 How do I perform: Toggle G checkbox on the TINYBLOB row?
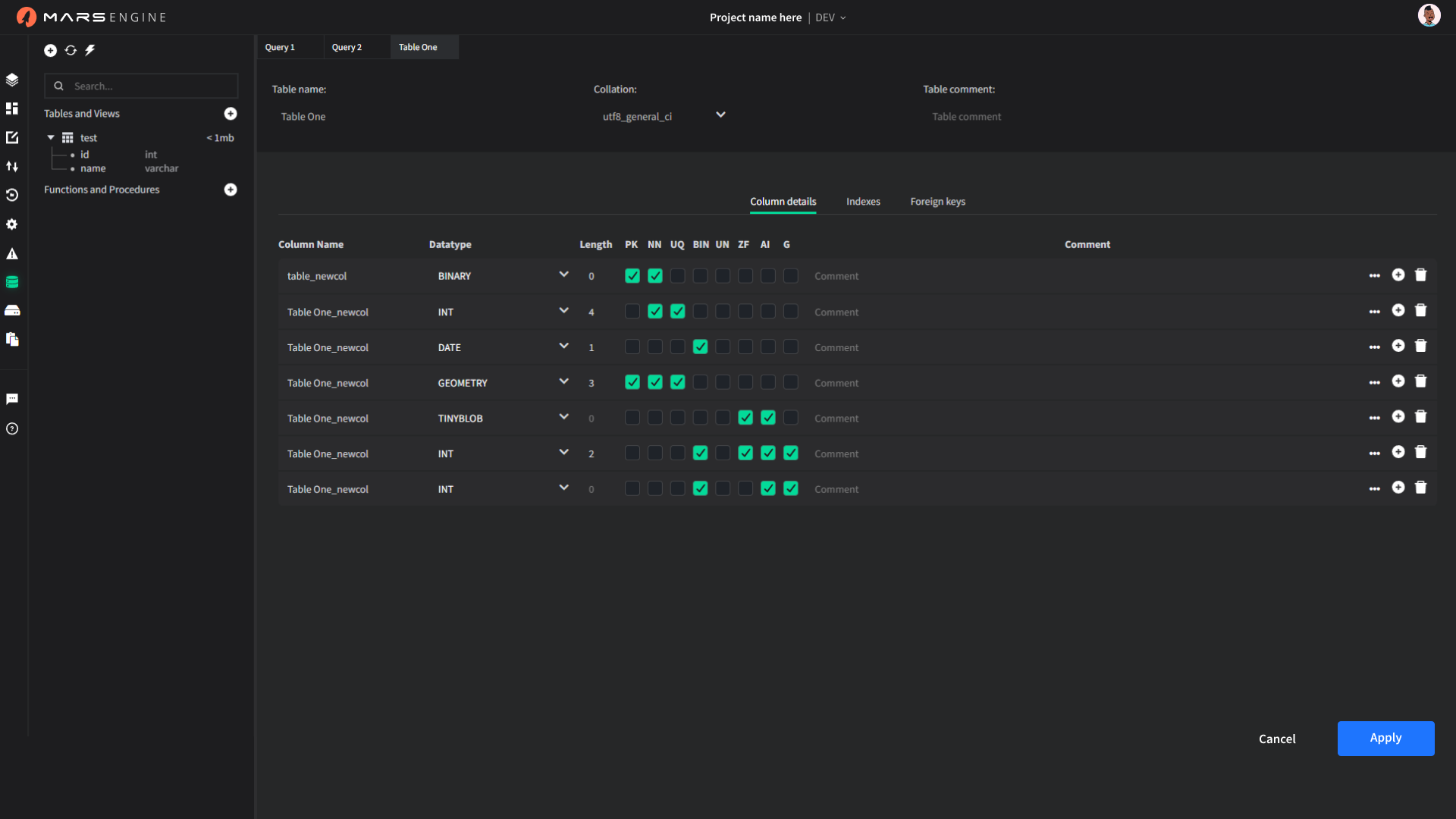(x=790, y=418)
